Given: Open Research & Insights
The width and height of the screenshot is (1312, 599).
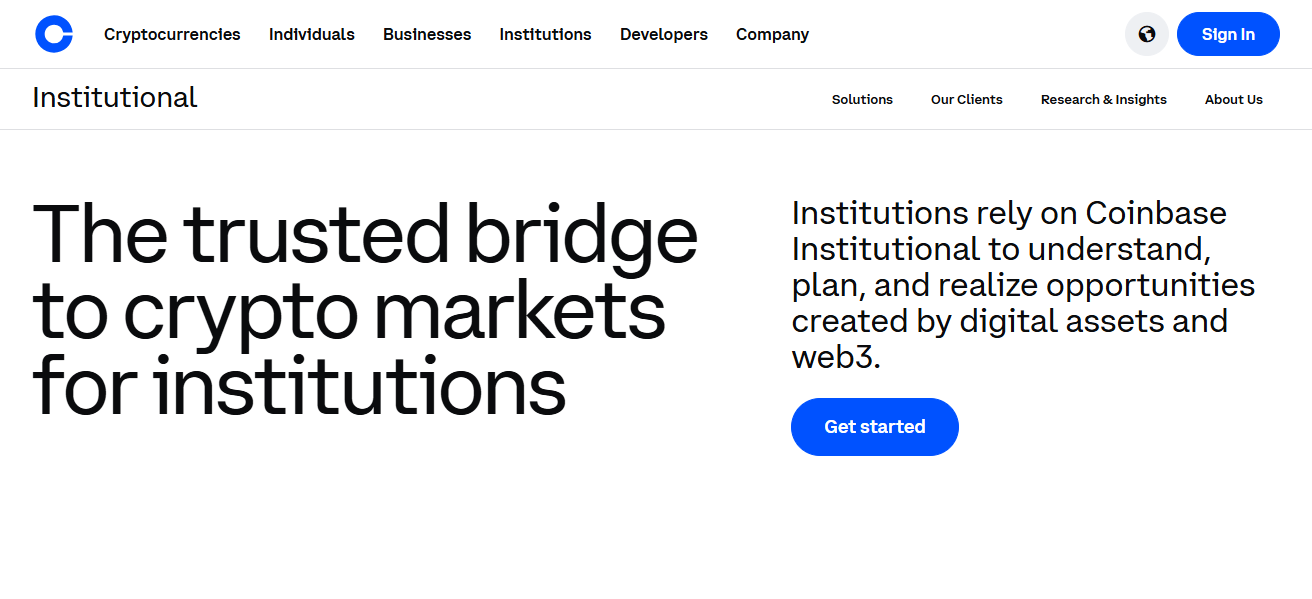Looking at the screenshot, I should coord(1103,99).
